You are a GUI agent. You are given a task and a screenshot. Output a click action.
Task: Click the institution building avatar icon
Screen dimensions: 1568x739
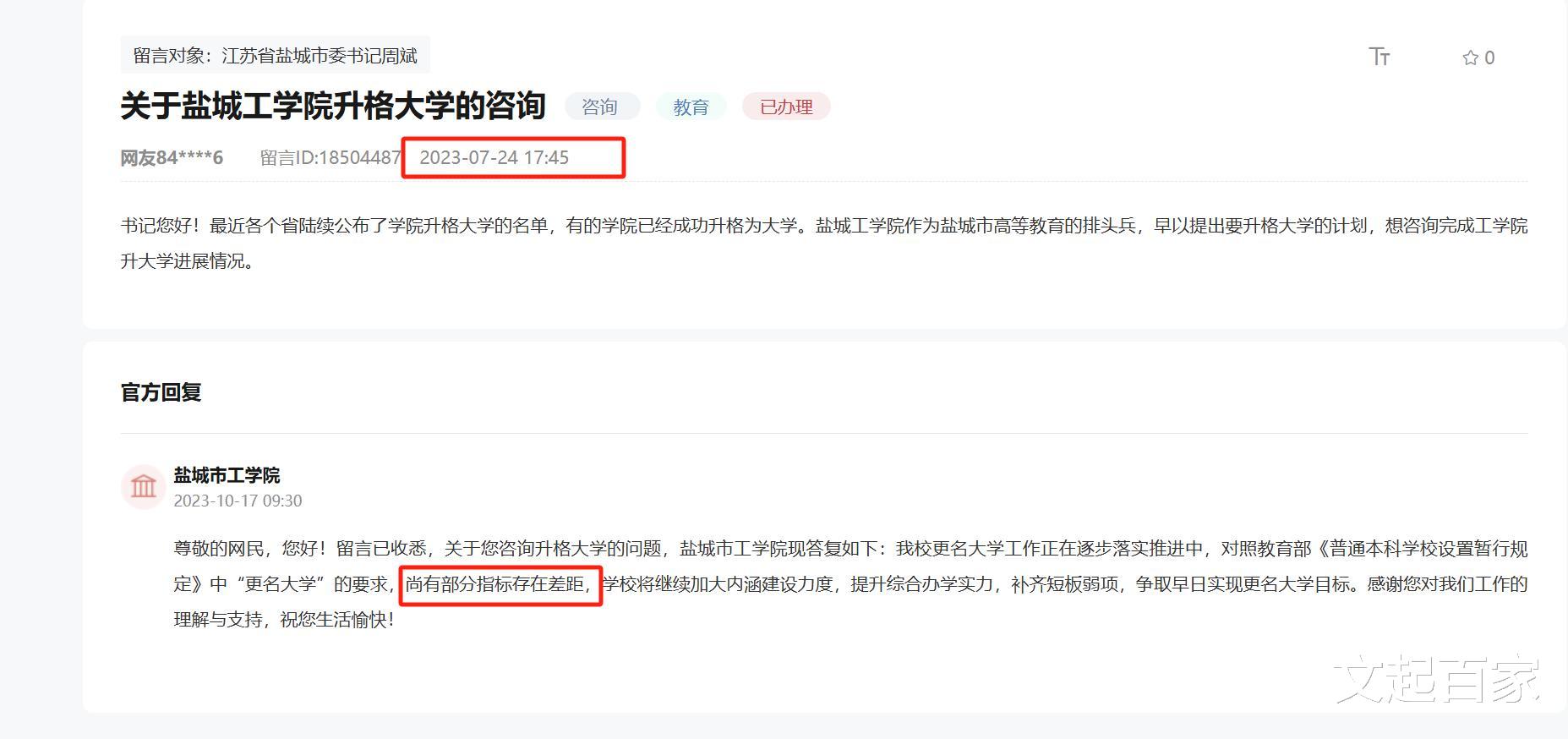point(143,486)
